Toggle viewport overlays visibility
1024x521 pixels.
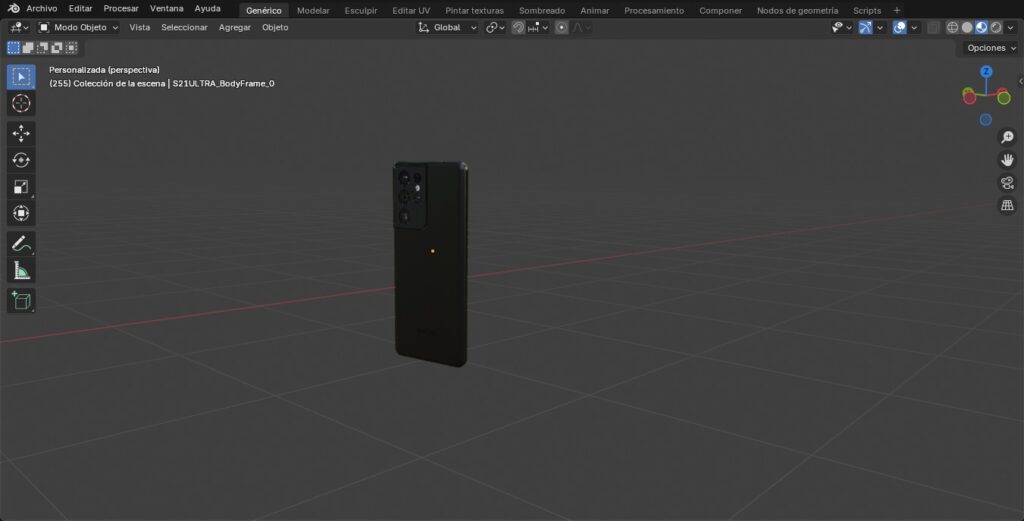pos(899,27)
